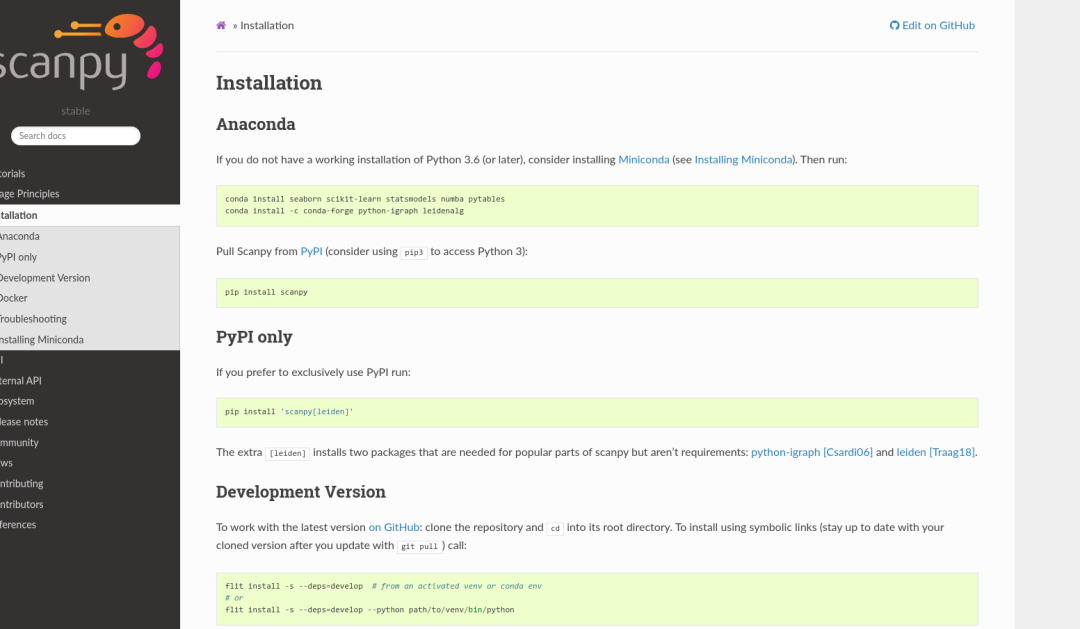The image size is (1080, 629).
Task: Follow the Traag18 citation link
Action: pos(952,452)
